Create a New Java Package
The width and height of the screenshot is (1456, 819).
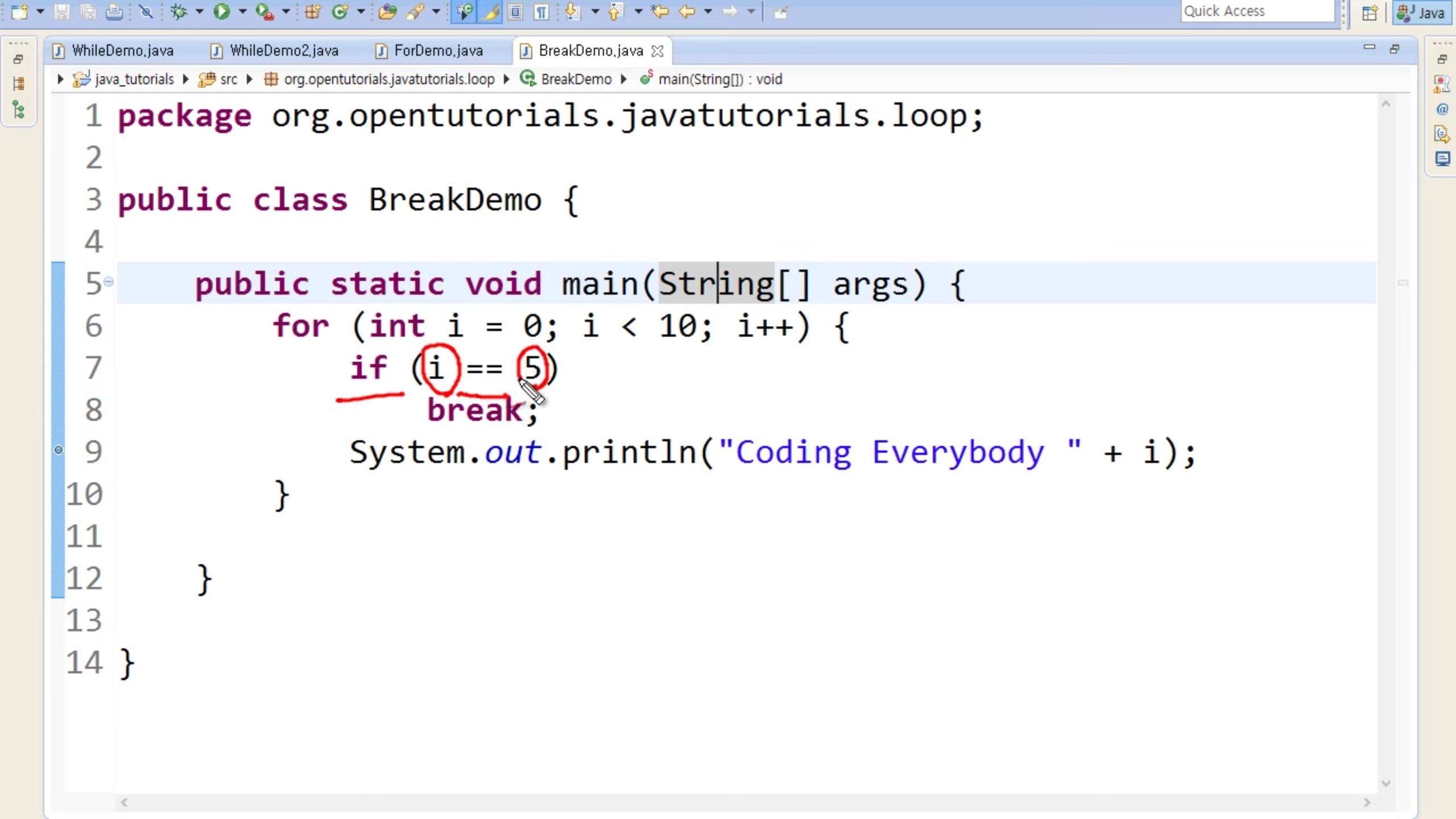[313, 11]
